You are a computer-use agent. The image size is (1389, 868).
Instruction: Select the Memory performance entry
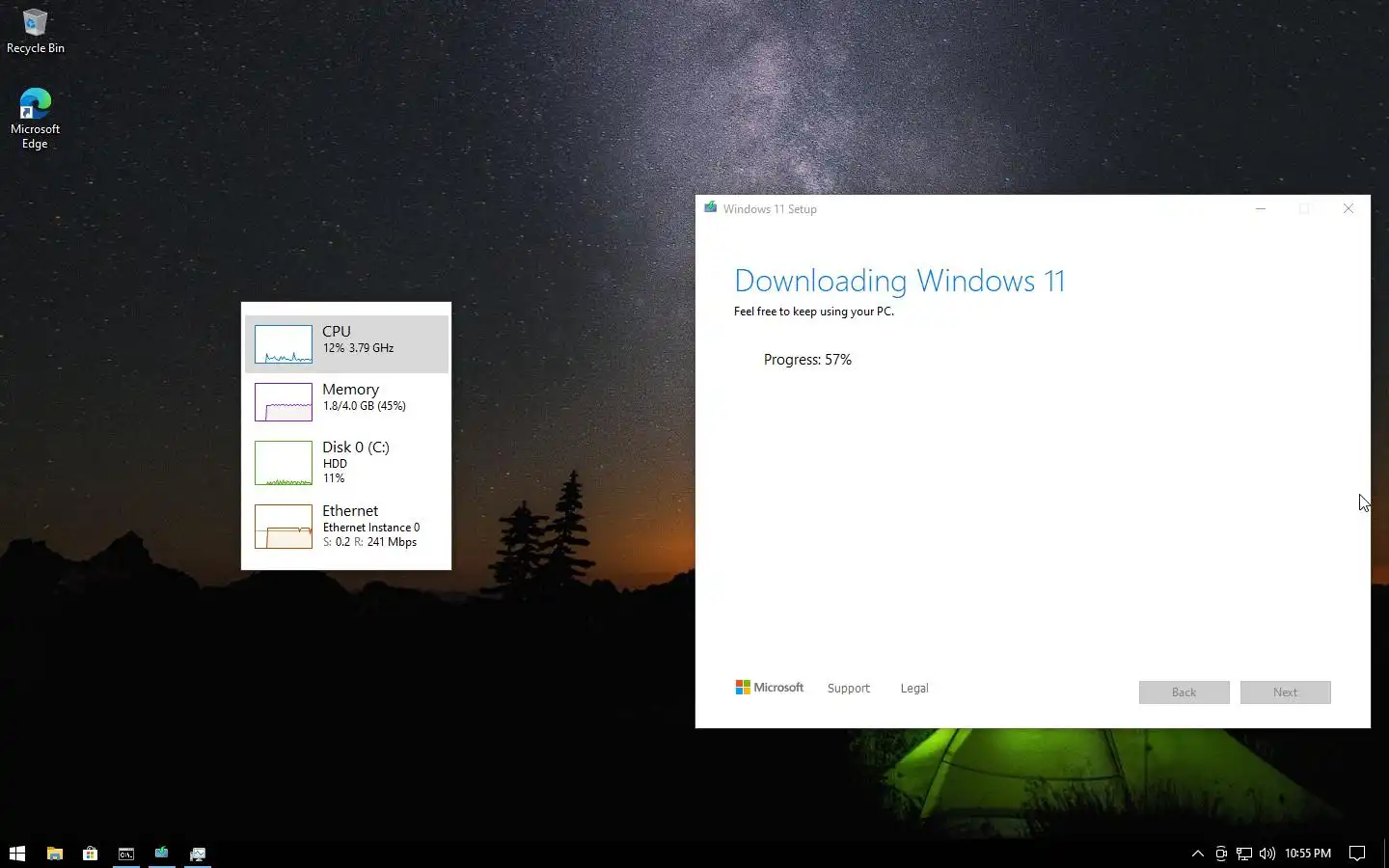coord(346,401)
